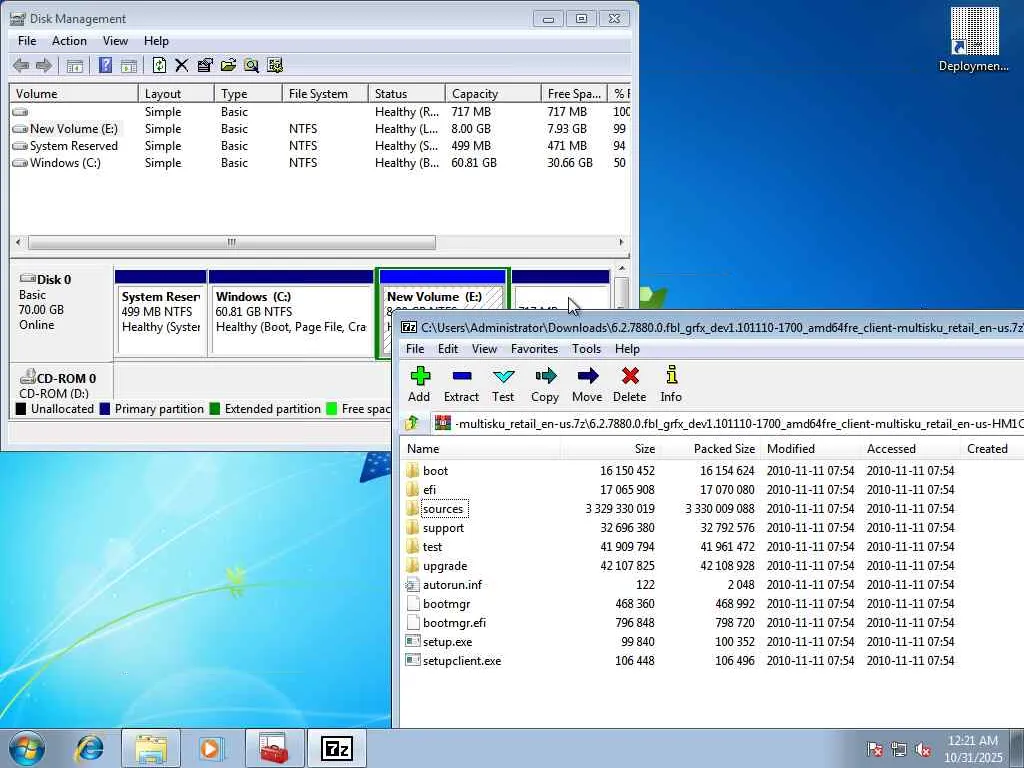Open the blue Help icon in Disk Management toolbar

point(105,65)
